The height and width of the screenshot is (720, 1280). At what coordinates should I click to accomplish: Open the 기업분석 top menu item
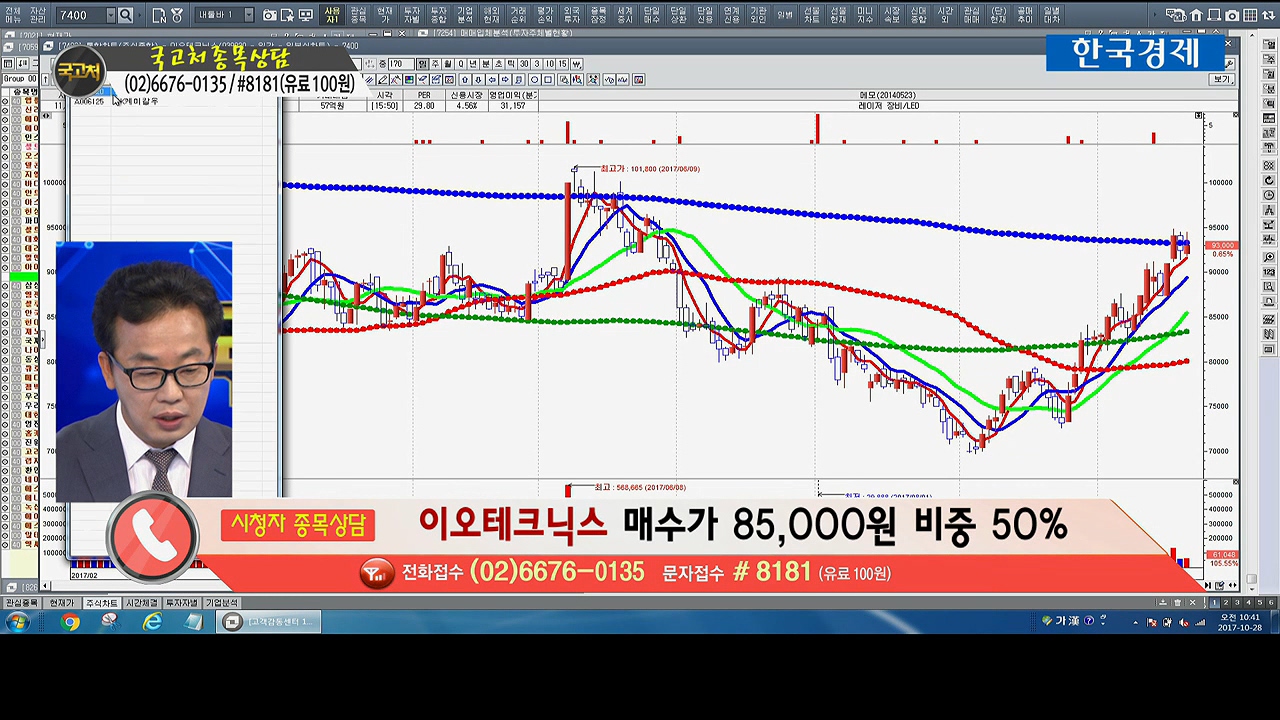[465, 15]
